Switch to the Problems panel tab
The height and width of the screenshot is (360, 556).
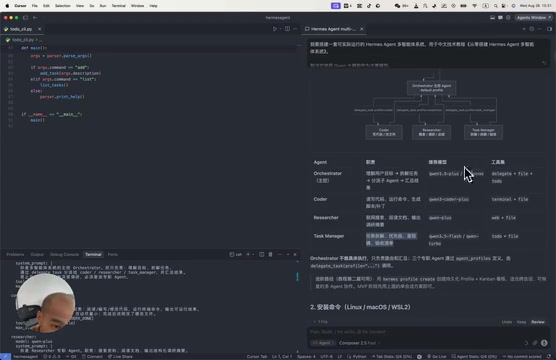pyautogui.click(x=15, y=254)
